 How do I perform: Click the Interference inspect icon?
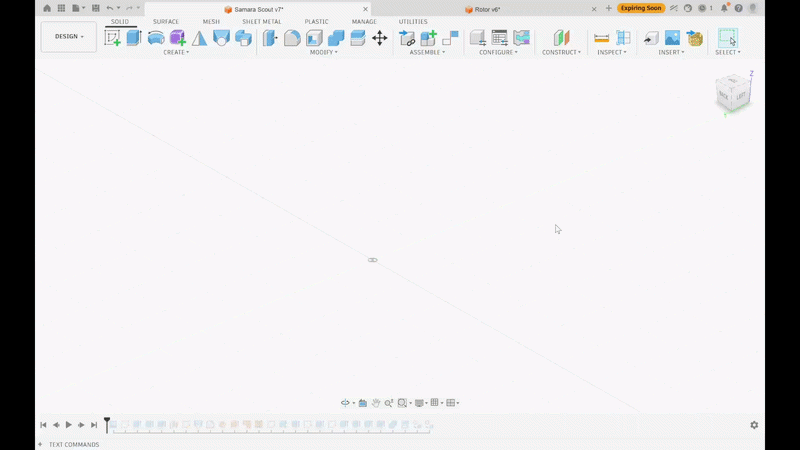623,38
